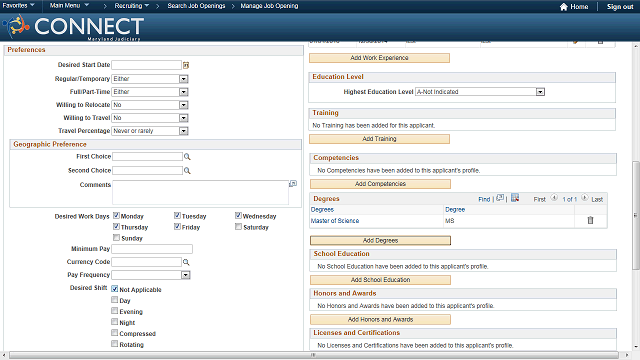
Task: Click the Currency Code lookup magnifier
Action: pos(186,262)
